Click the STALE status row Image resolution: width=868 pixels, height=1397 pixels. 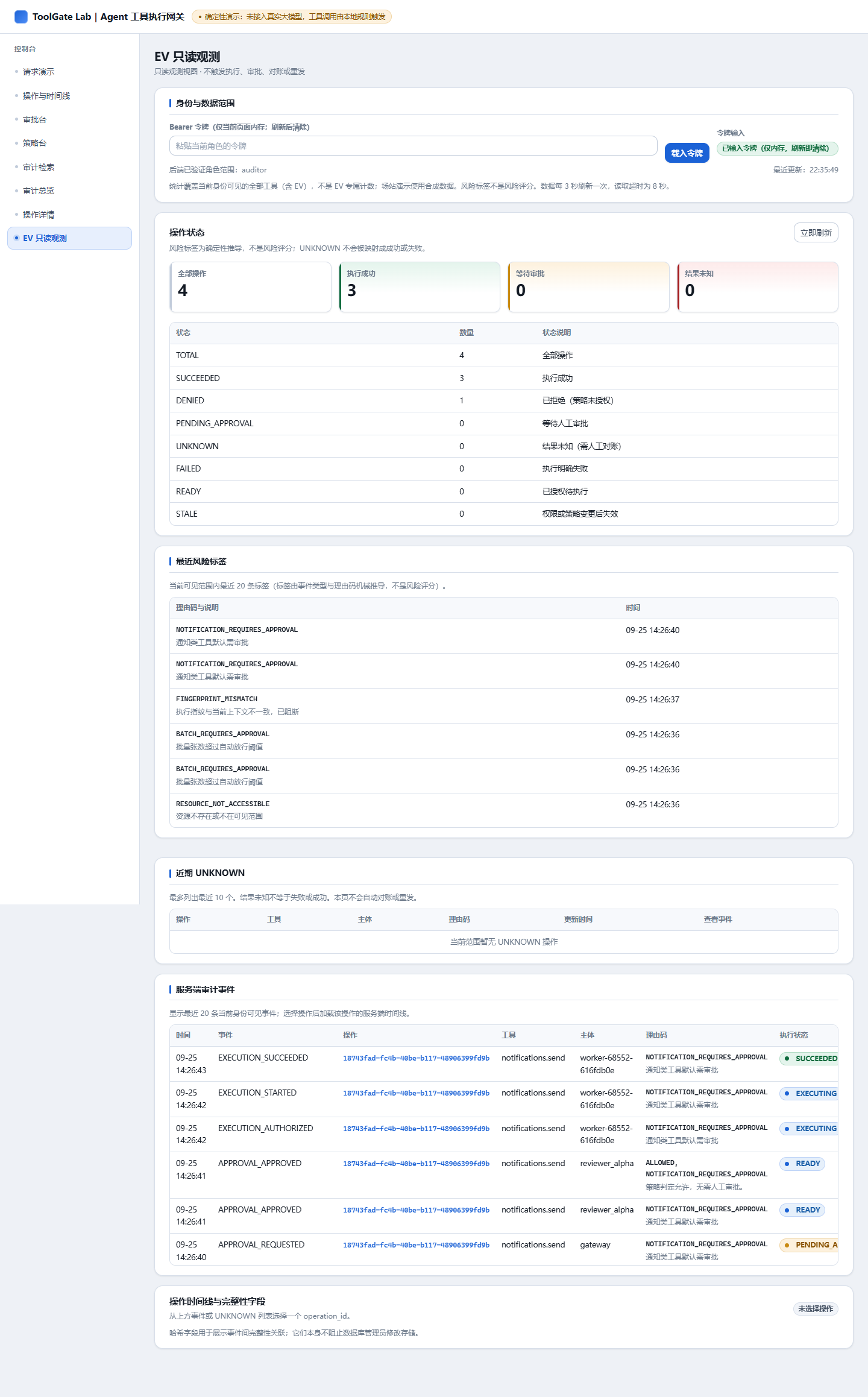click(x=503, y=514)
